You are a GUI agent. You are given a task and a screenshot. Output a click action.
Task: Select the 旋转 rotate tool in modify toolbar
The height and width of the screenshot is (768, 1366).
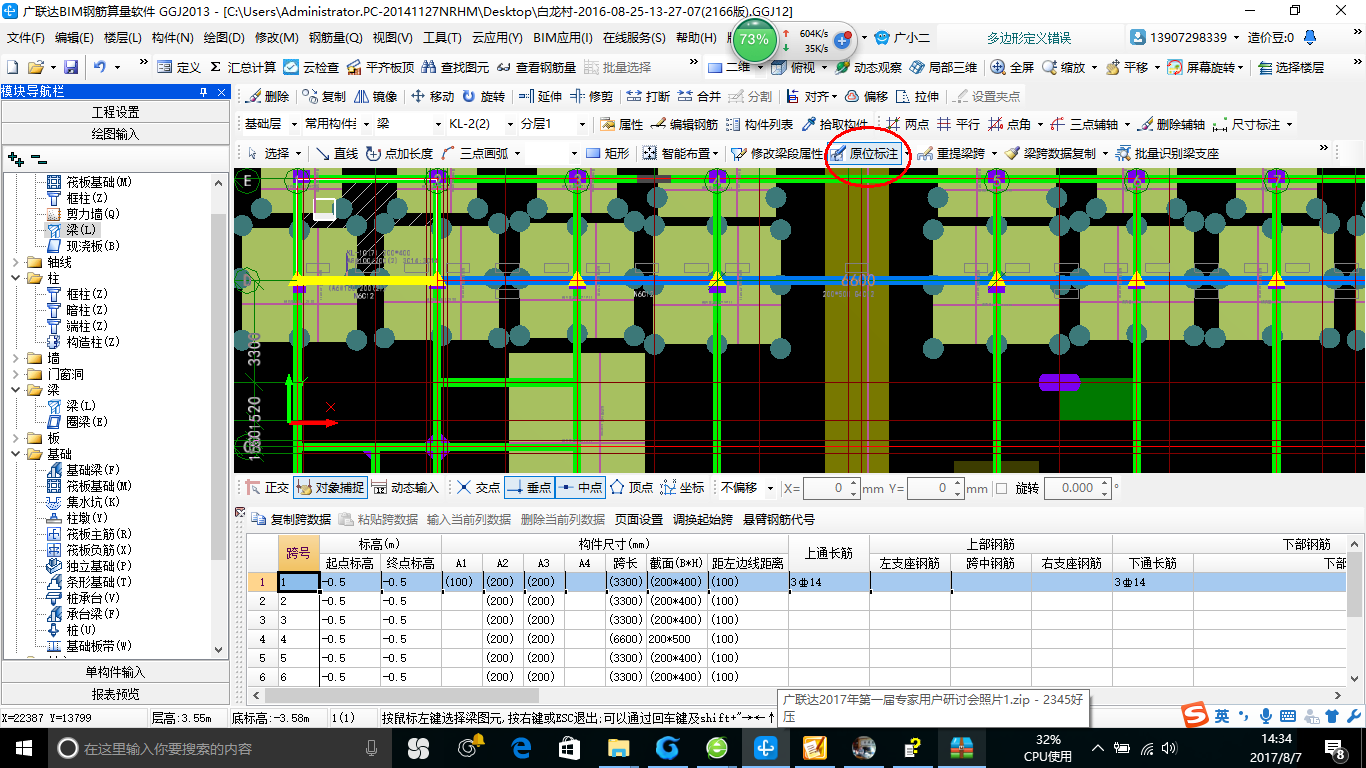tap(483, 97)
